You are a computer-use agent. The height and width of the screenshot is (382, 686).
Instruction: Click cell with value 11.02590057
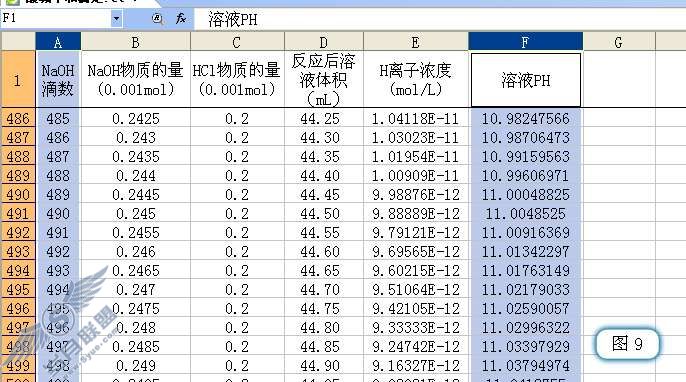point(525,308)
